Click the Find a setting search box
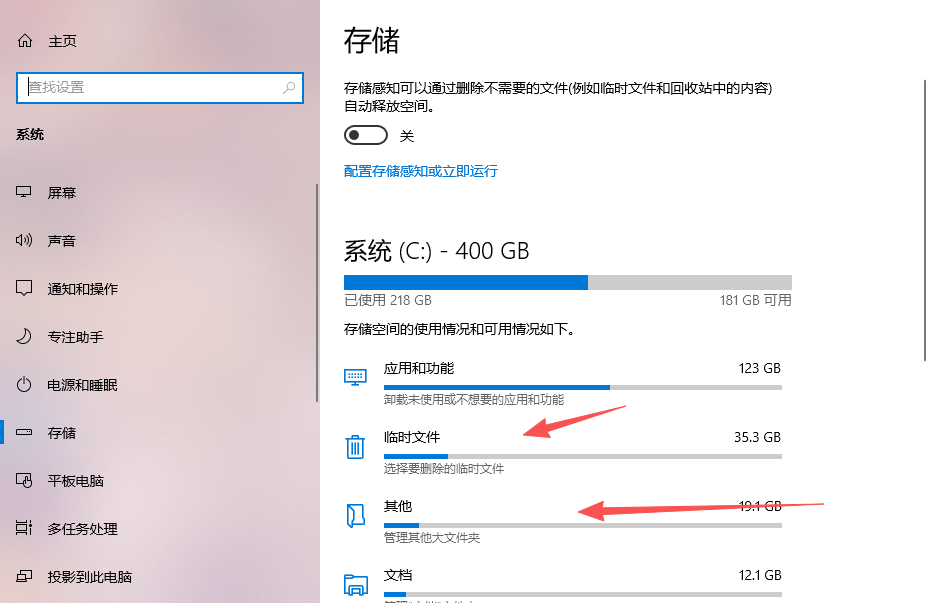The width and height of the screenshot is (928, 603). 150,87
